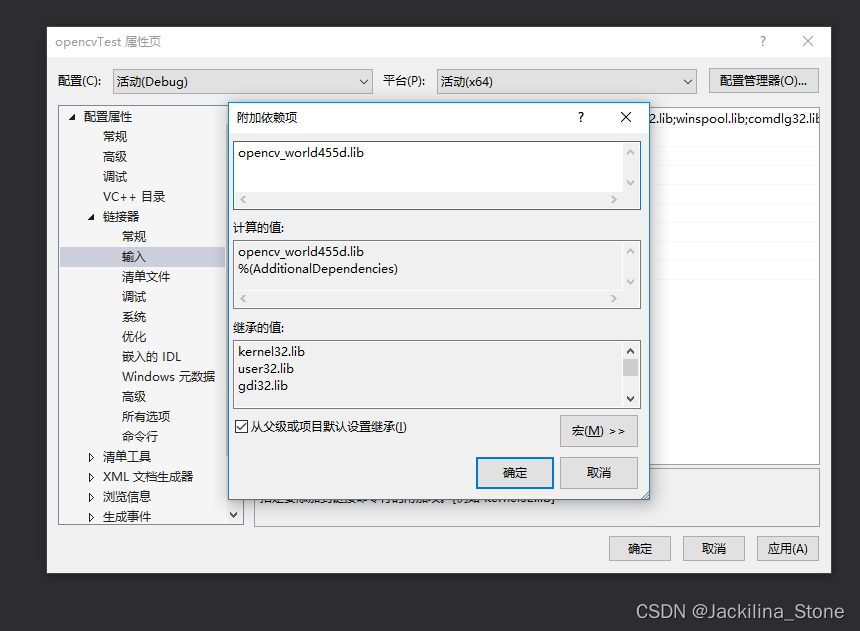
Task: Click 应用(A) on the property page
Action: tap(787, 548)
